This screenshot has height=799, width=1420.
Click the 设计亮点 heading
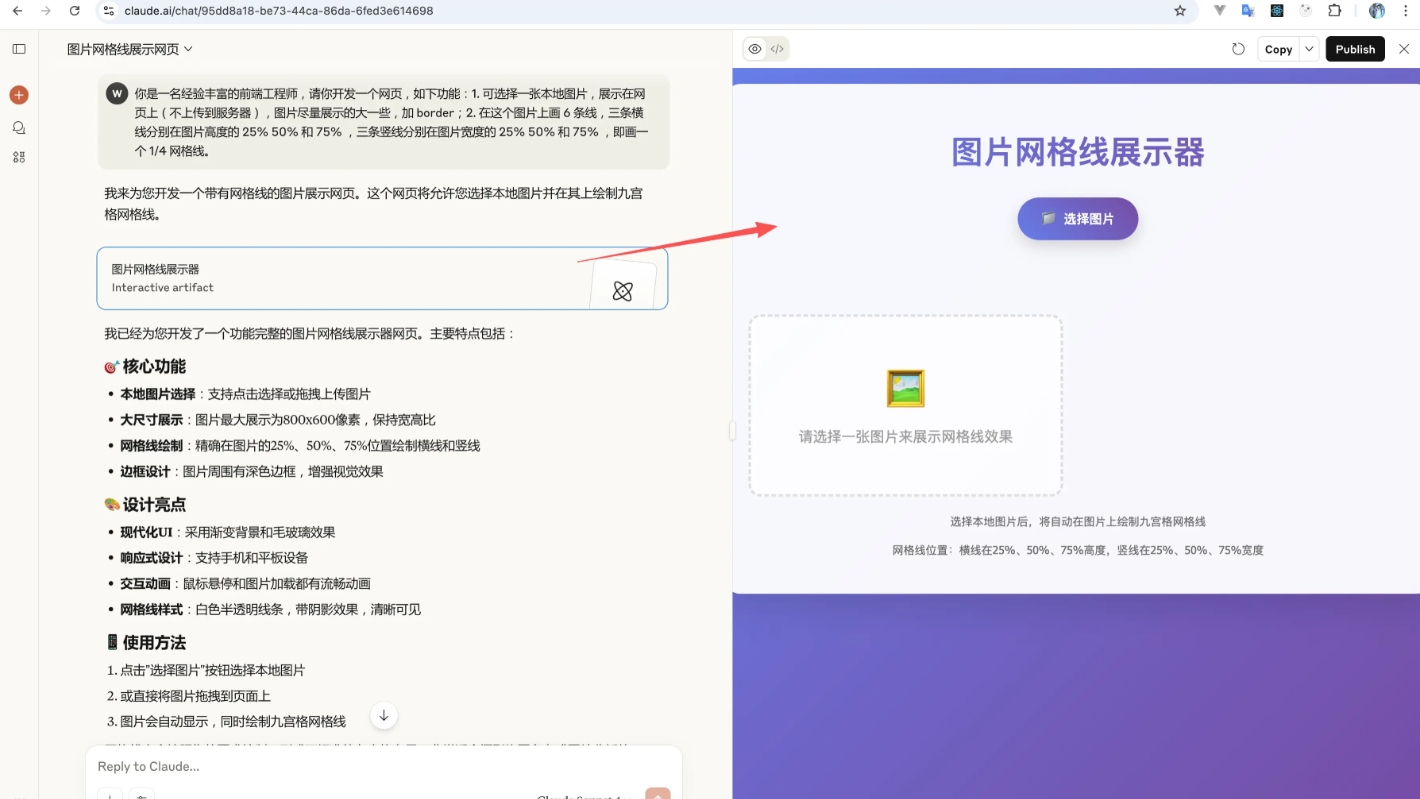154,505
